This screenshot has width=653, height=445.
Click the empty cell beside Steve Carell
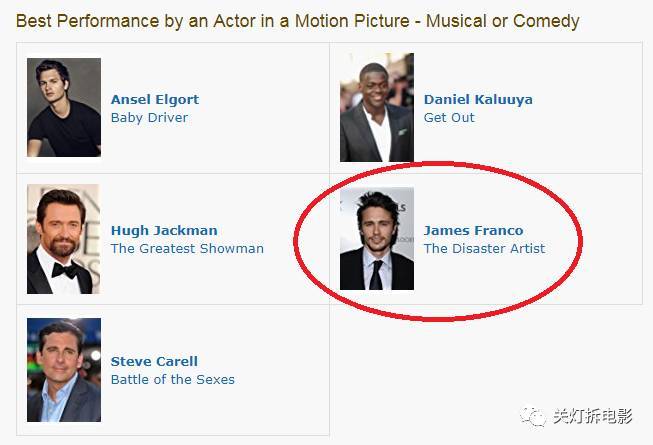pos(486,370)
